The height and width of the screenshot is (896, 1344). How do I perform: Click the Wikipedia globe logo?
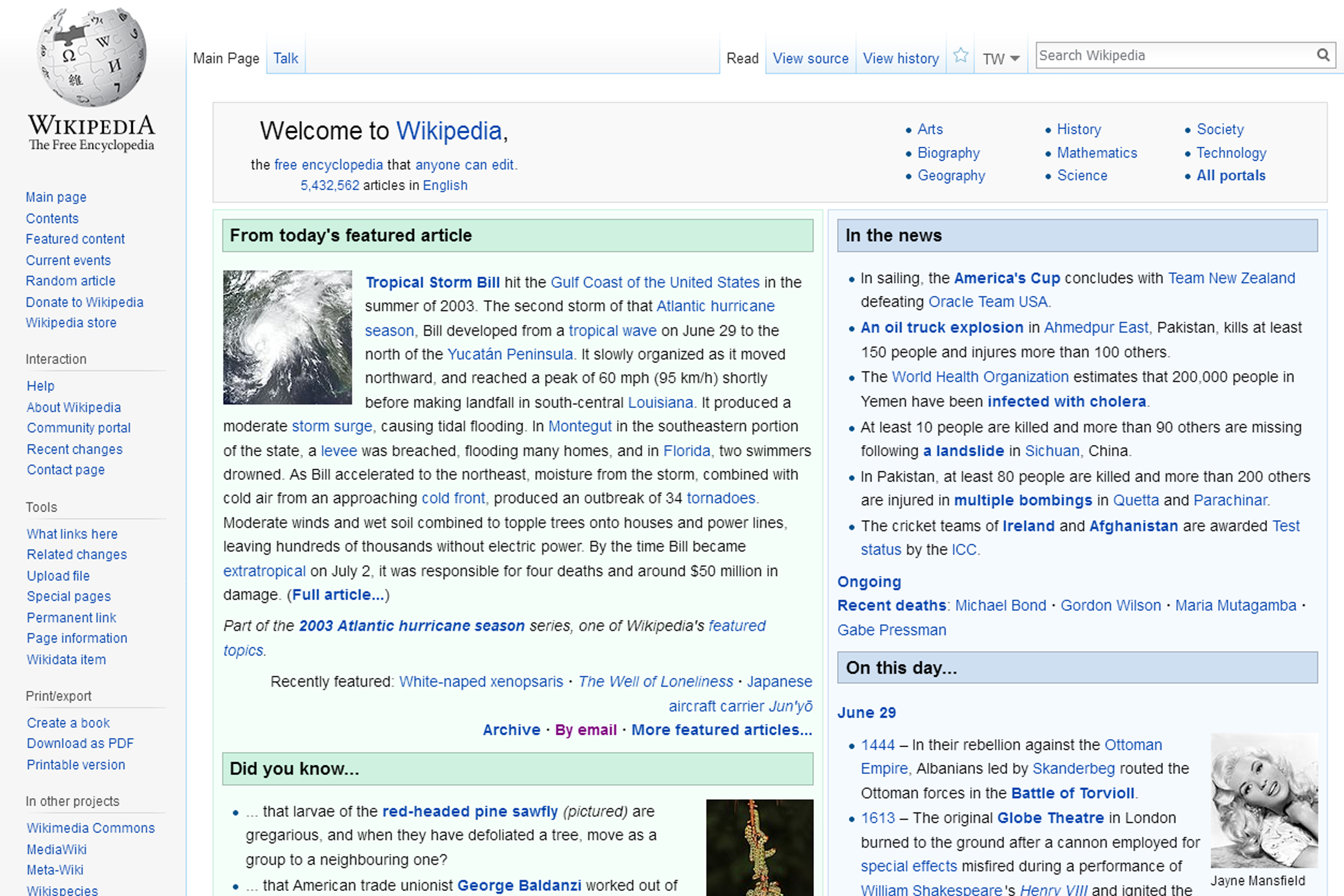(x=91, y=57)
